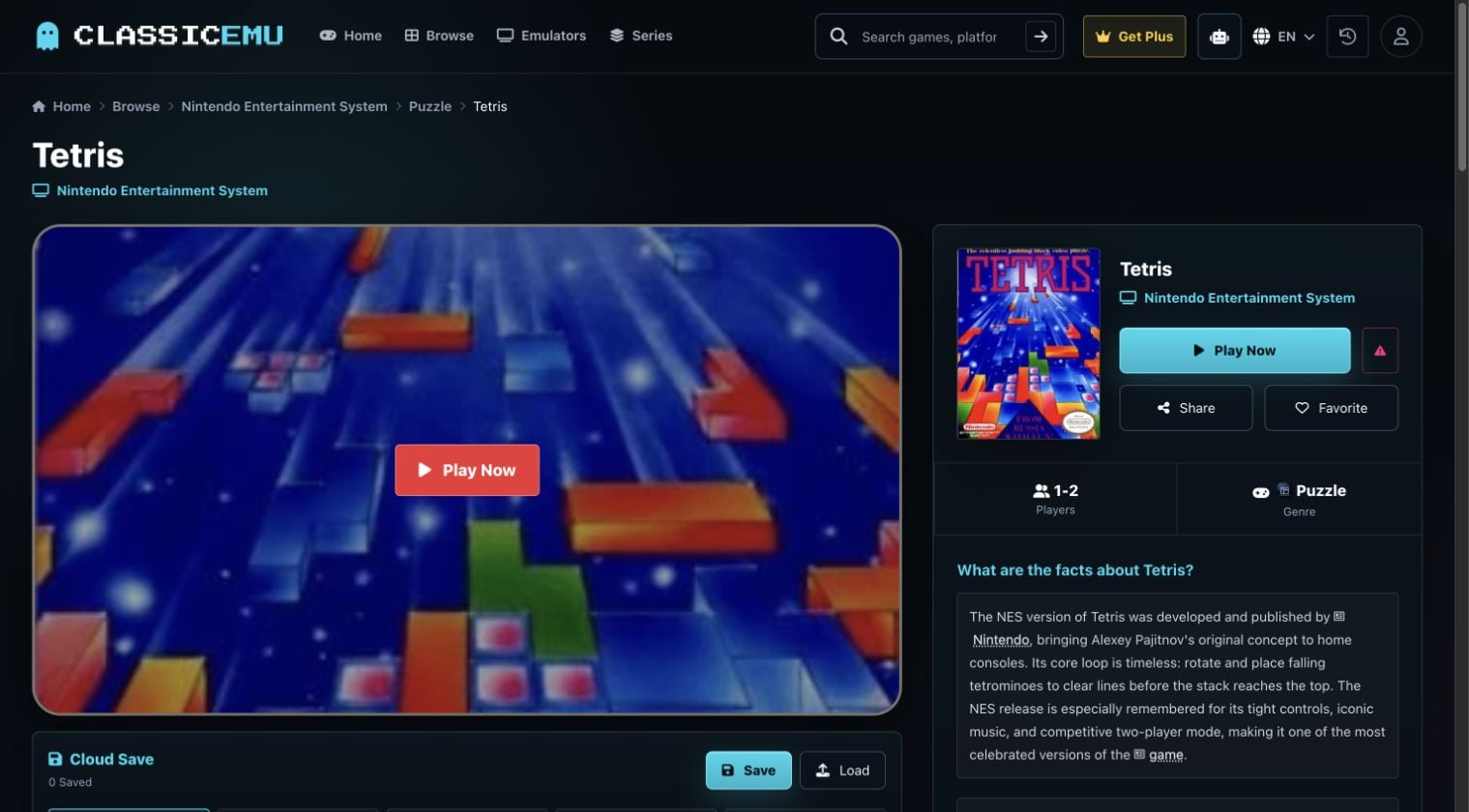Screen dimensions: 1469x812
Task: Click the "0 Saved" text
Action: pos(70,782)
